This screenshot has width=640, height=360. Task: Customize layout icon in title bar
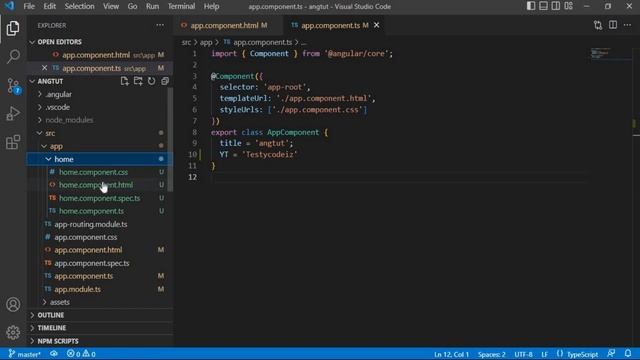(569, 6)
